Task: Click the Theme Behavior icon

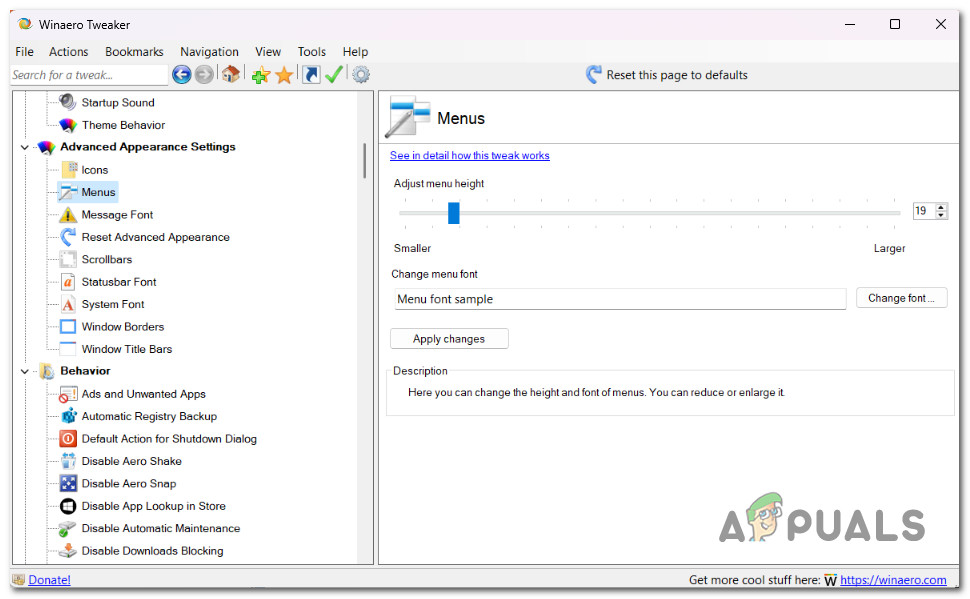Action: point(67,125)
